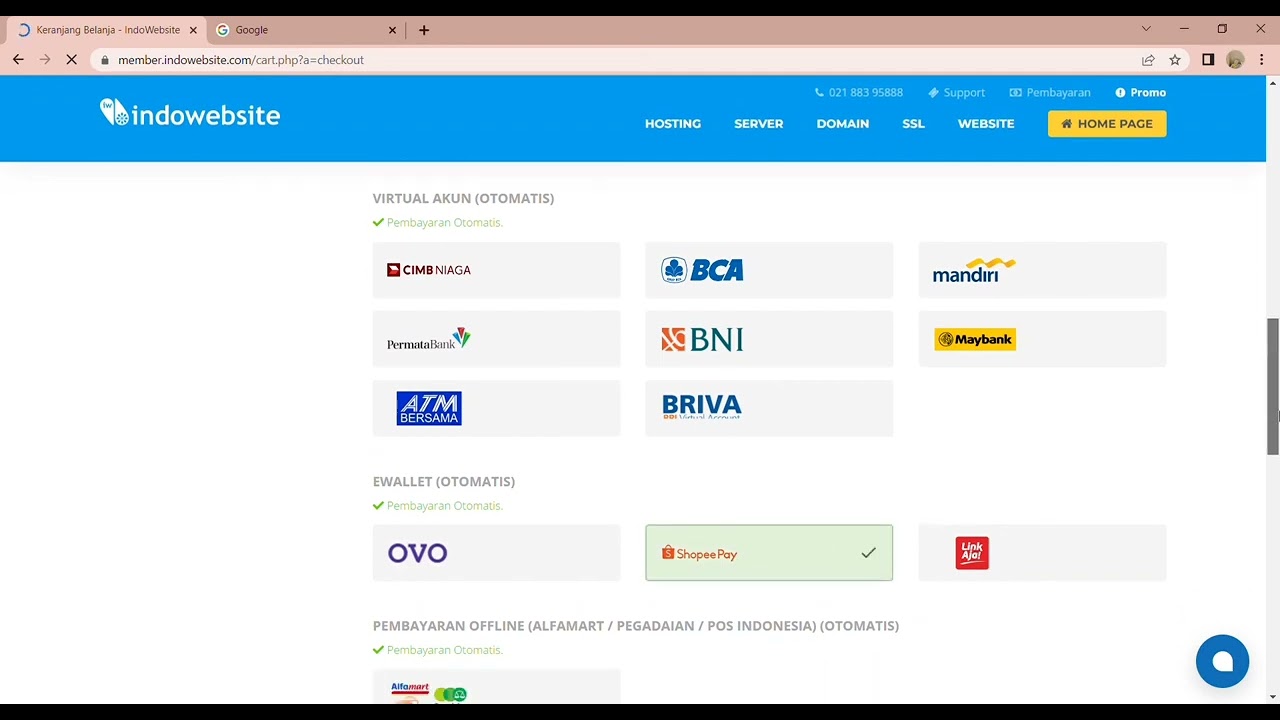Open DOMAIN menu
1280x720 pixels.
click(843, 124)
